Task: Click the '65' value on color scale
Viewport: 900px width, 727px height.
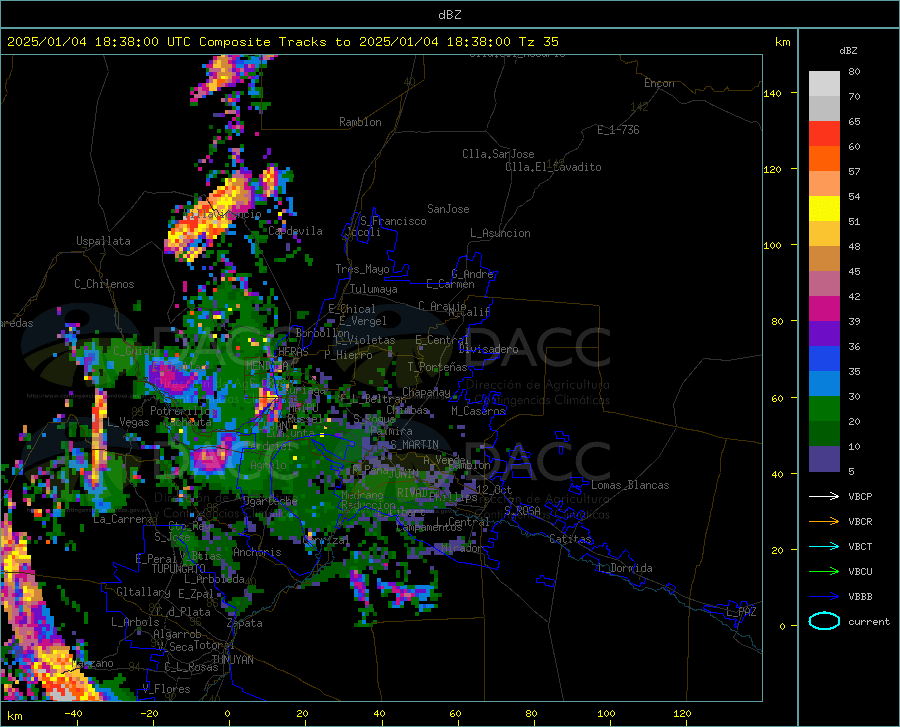Action: pyautogui.click(x=854, y=122)
